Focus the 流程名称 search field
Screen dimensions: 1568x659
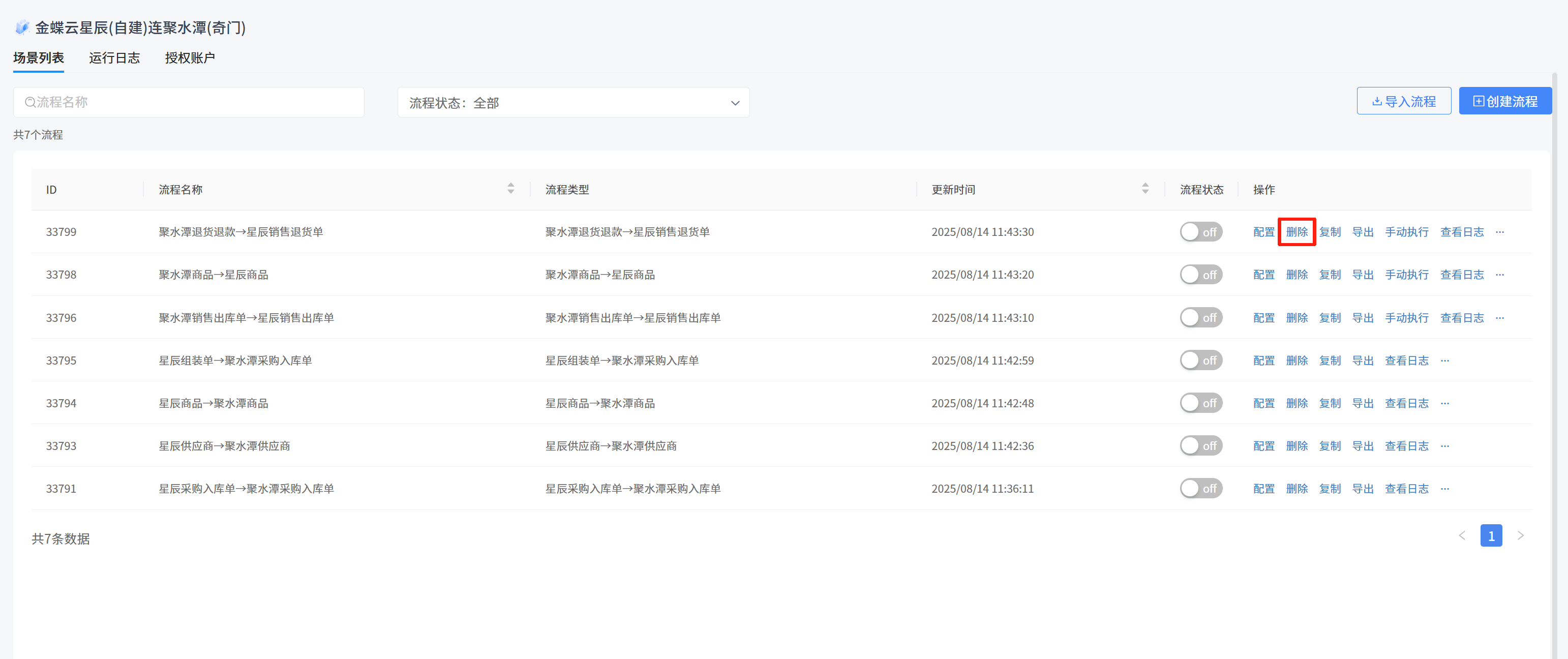point(189,102)
